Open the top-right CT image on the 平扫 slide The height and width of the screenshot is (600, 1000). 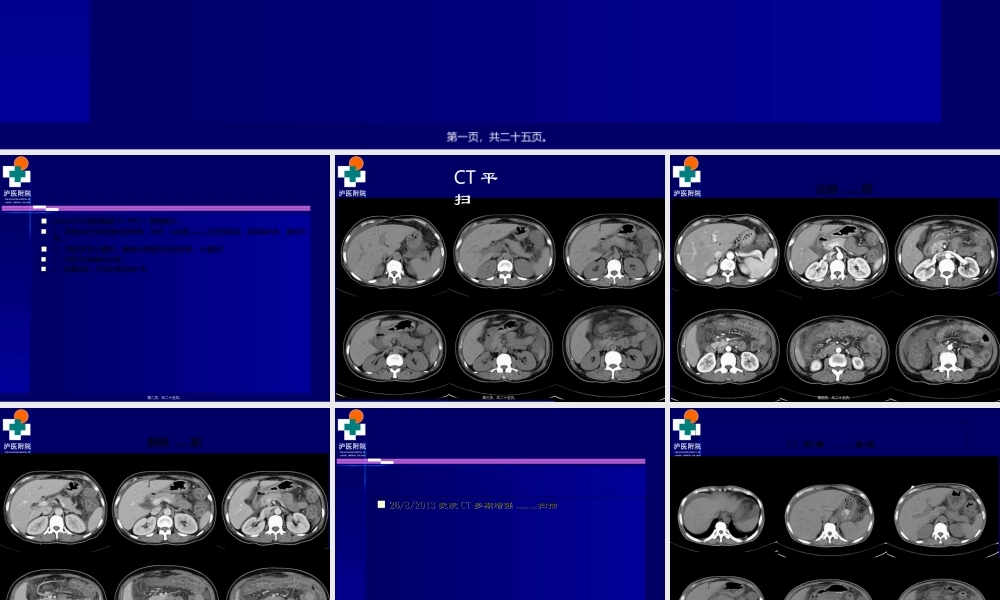(x=613, y=251)
